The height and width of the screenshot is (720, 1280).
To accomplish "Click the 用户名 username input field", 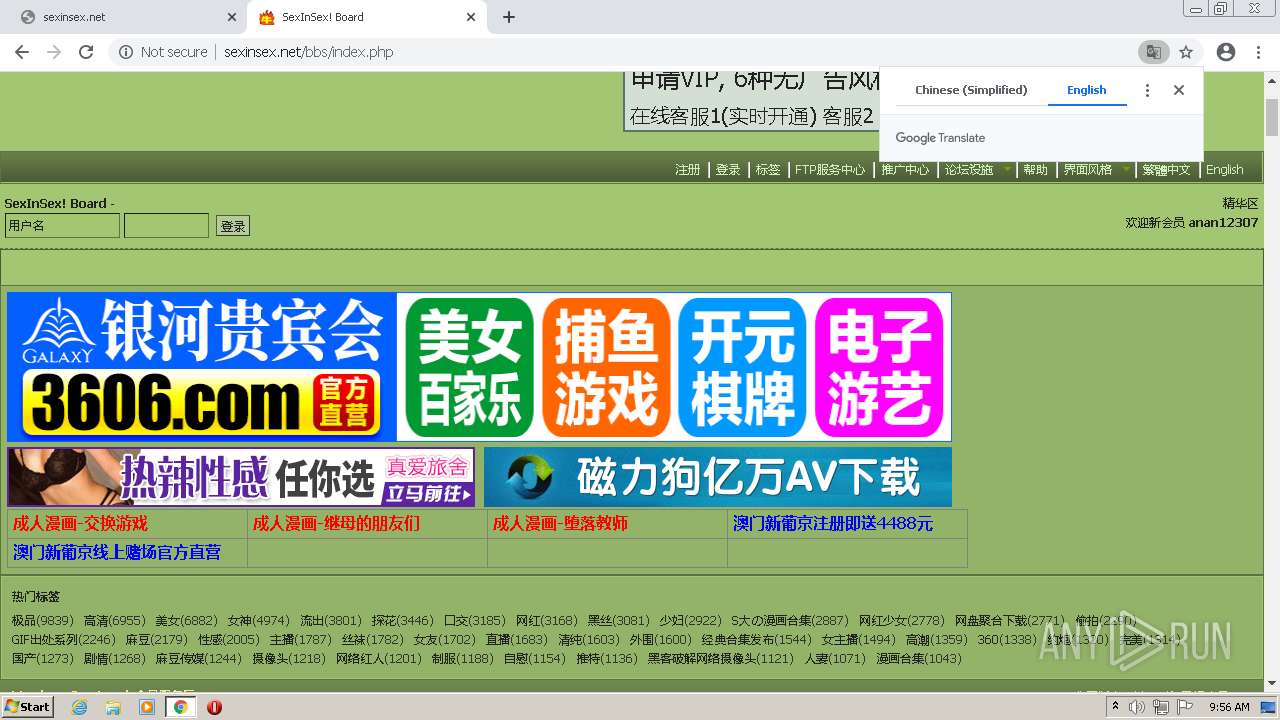I will (x=62, y=226).
